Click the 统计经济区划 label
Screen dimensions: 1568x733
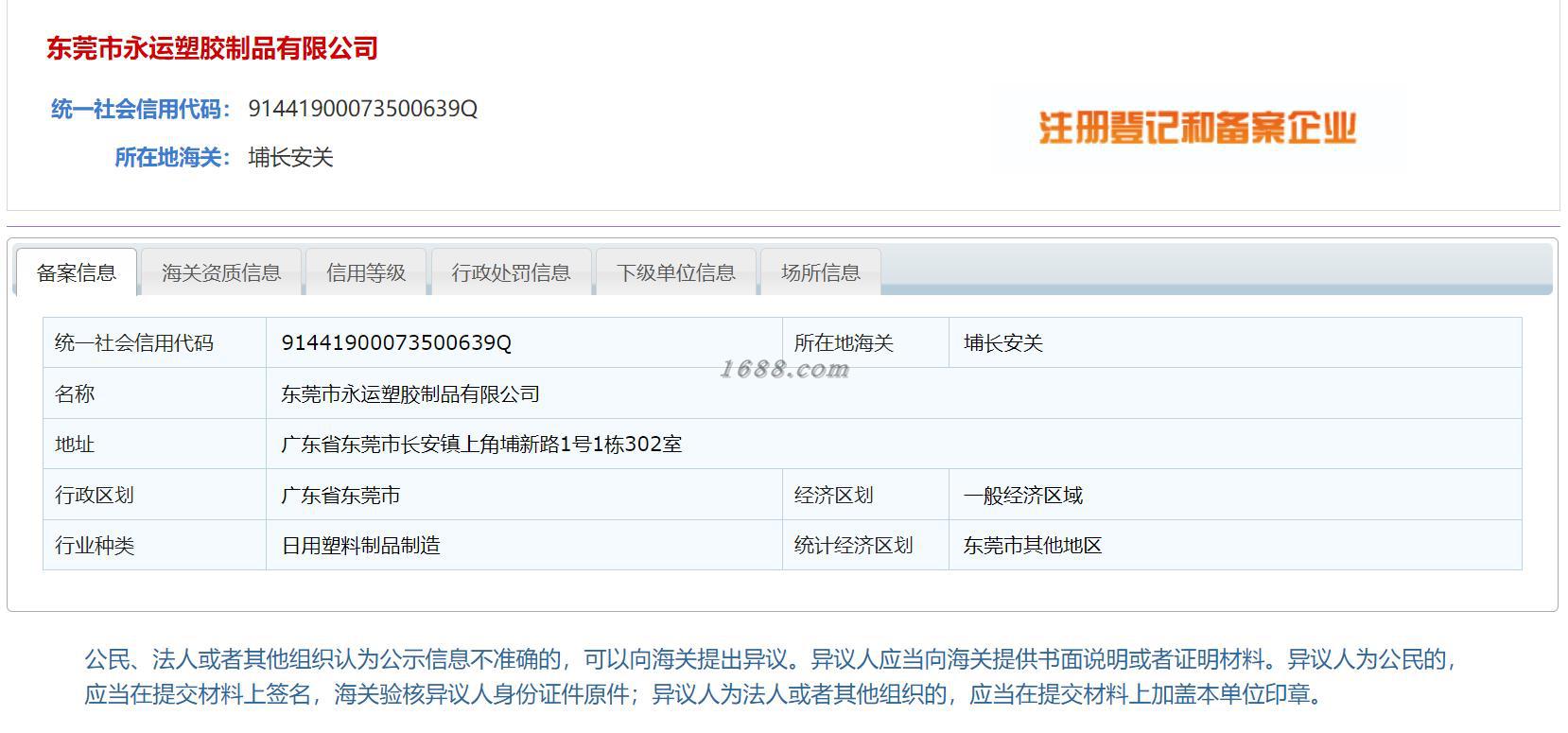pos(854,545)
